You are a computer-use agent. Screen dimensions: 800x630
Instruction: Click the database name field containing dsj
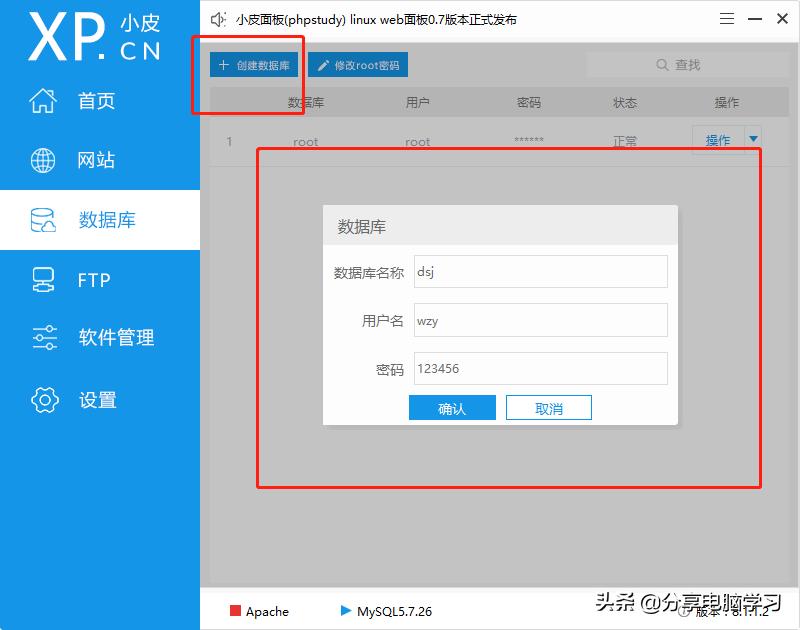click(x=540, y=271)
